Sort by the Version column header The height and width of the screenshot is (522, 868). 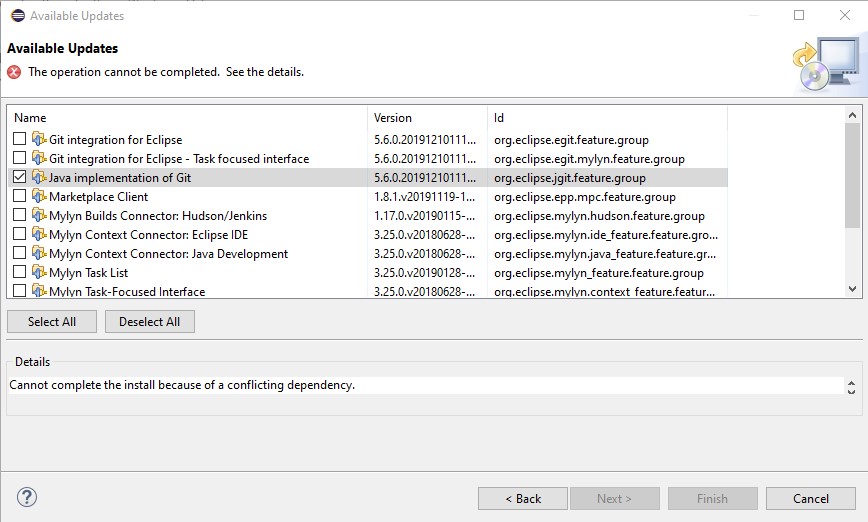pyautogui.click(x=427, y=117)
